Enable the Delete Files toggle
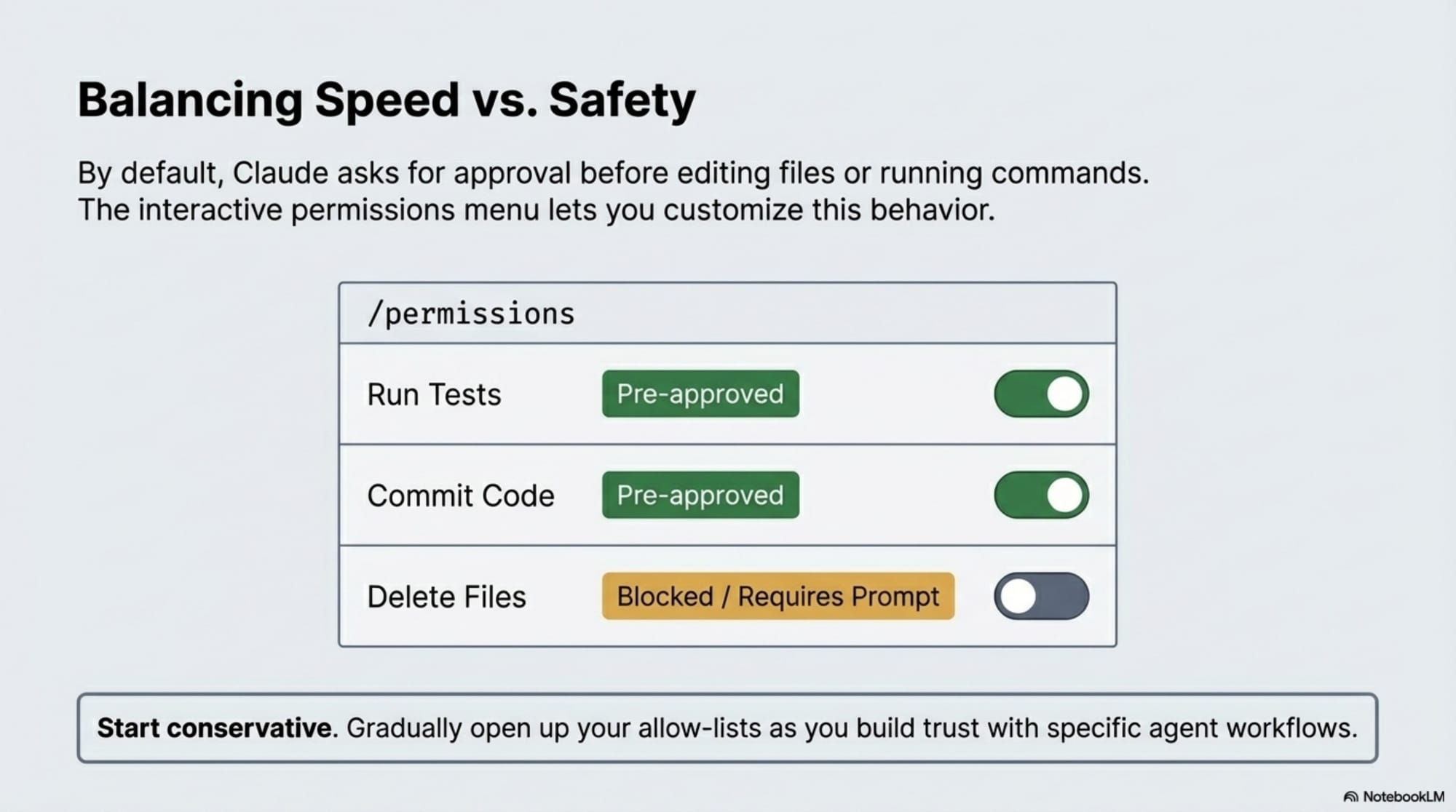The height and width of the screenshot is (812, 1456). click(x=1041, y=596)
